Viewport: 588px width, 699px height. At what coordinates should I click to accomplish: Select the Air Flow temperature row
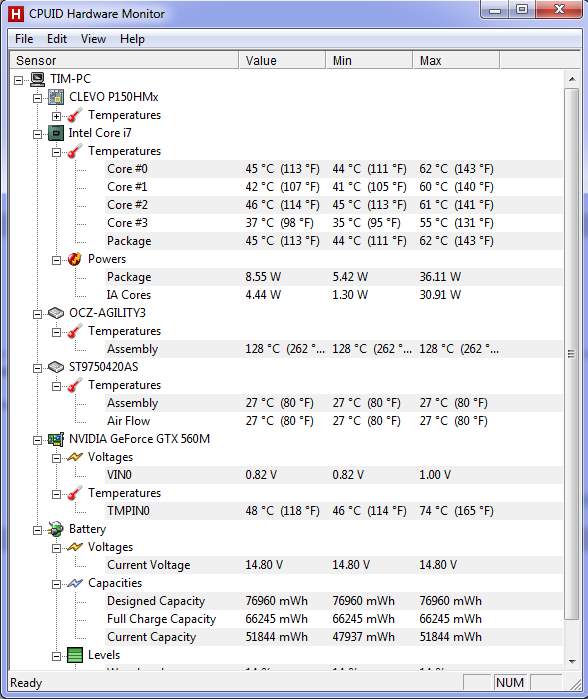(334, 421)
